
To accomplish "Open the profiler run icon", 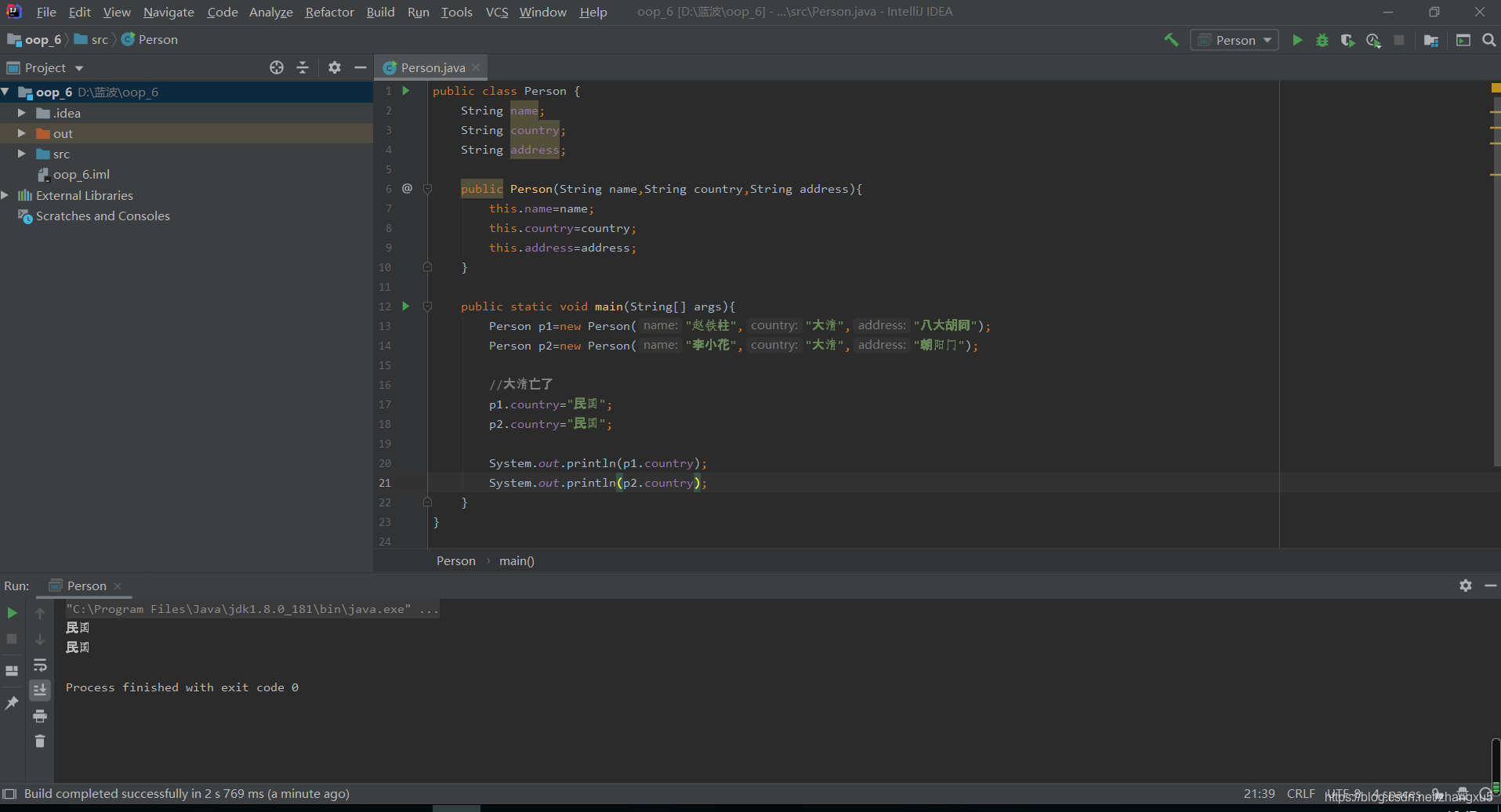I will pos(1373,40).
